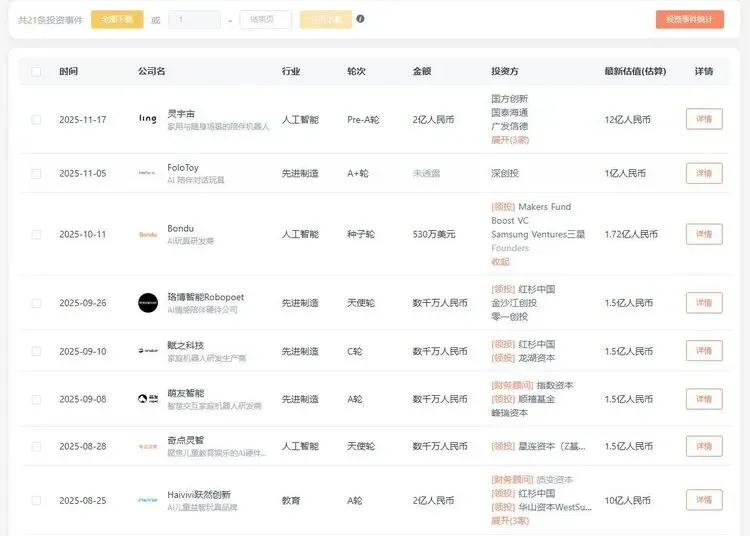The width and height of the screenshot is (750, 536).
Task: Check the 2025-11-17 row checkbox
Action: [x=36, y=120]
